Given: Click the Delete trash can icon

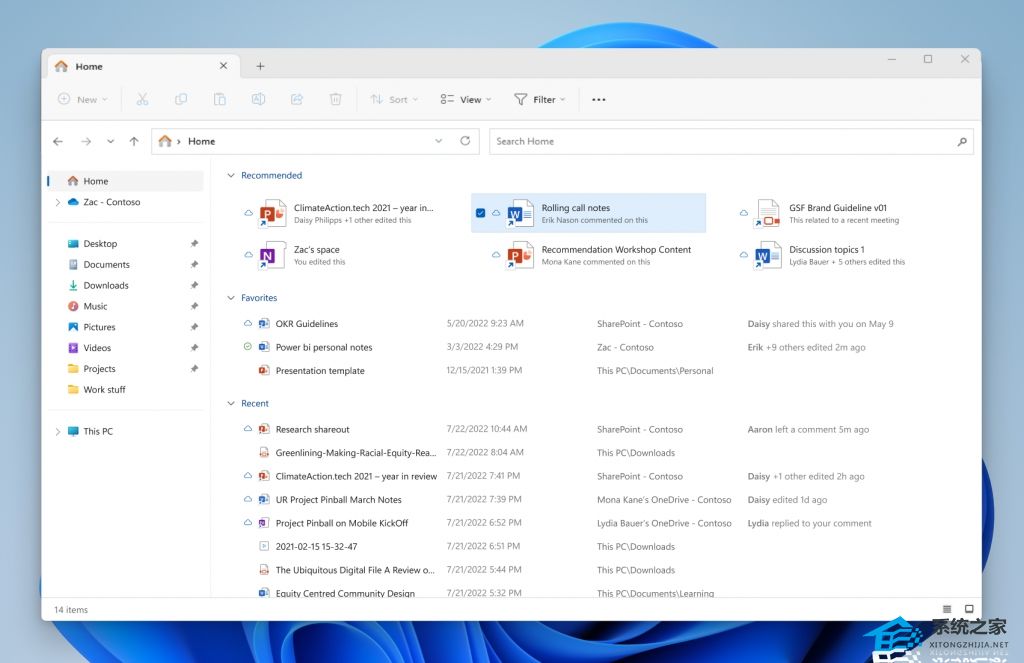Looking at the screenshot, I should 336,99.
